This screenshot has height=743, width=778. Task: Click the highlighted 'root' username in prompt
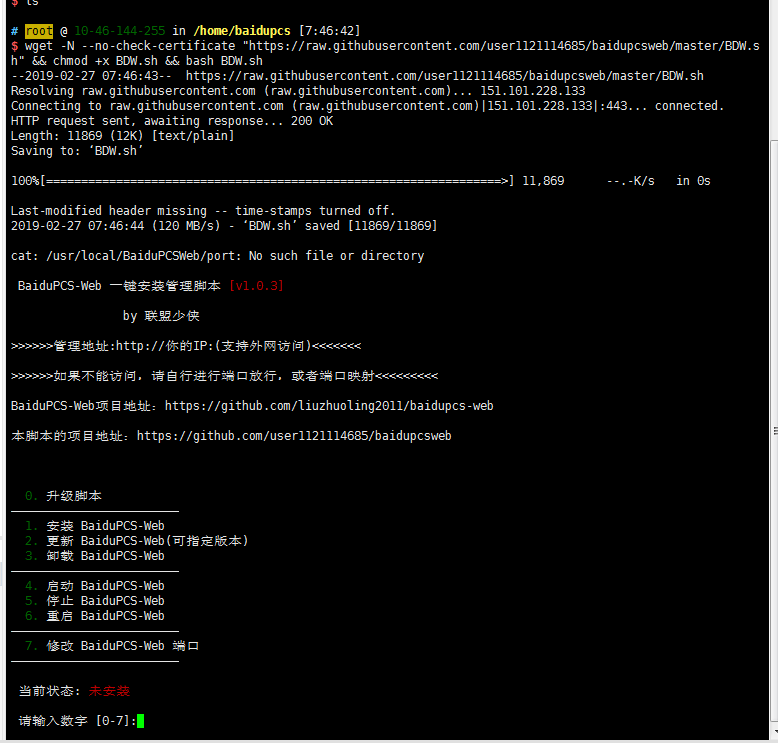(x=39, y=31)
